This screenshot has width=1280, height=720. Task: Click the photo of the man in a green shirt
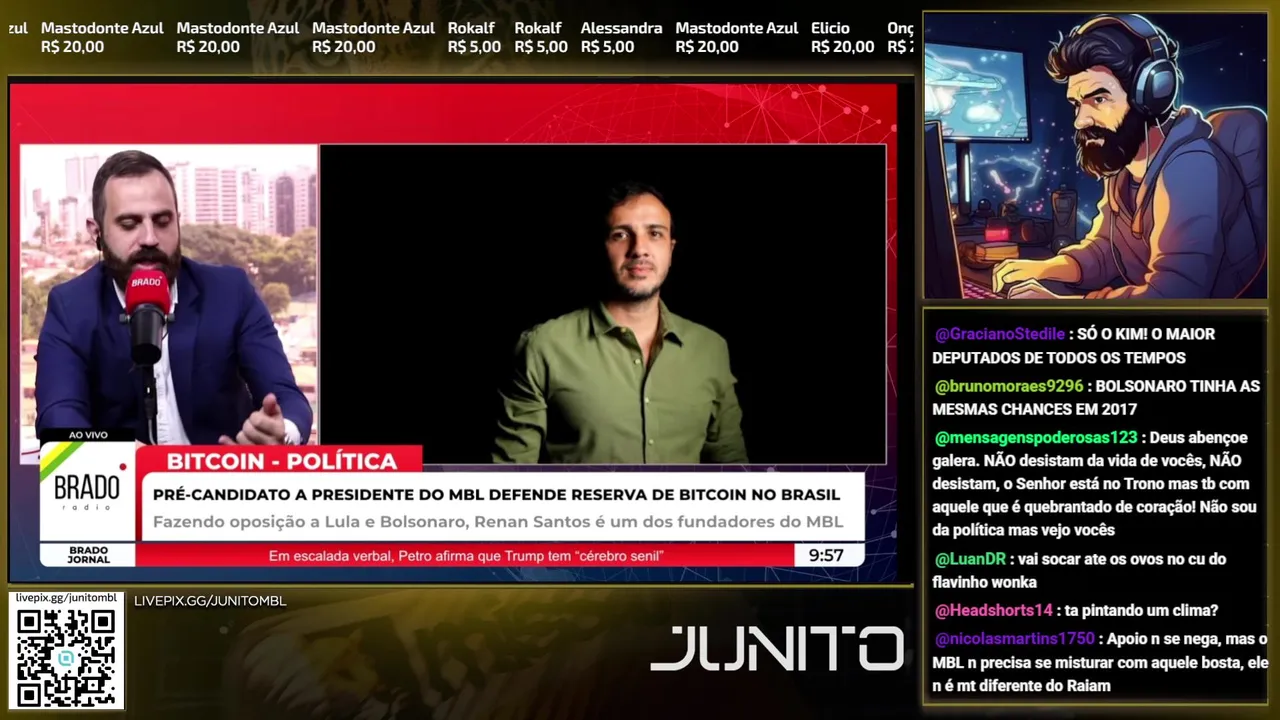coord(603,304)
